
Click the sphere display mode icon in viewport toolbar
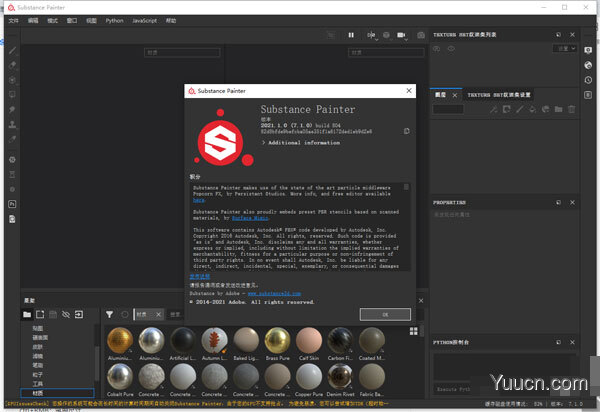(x=386, y=35)
